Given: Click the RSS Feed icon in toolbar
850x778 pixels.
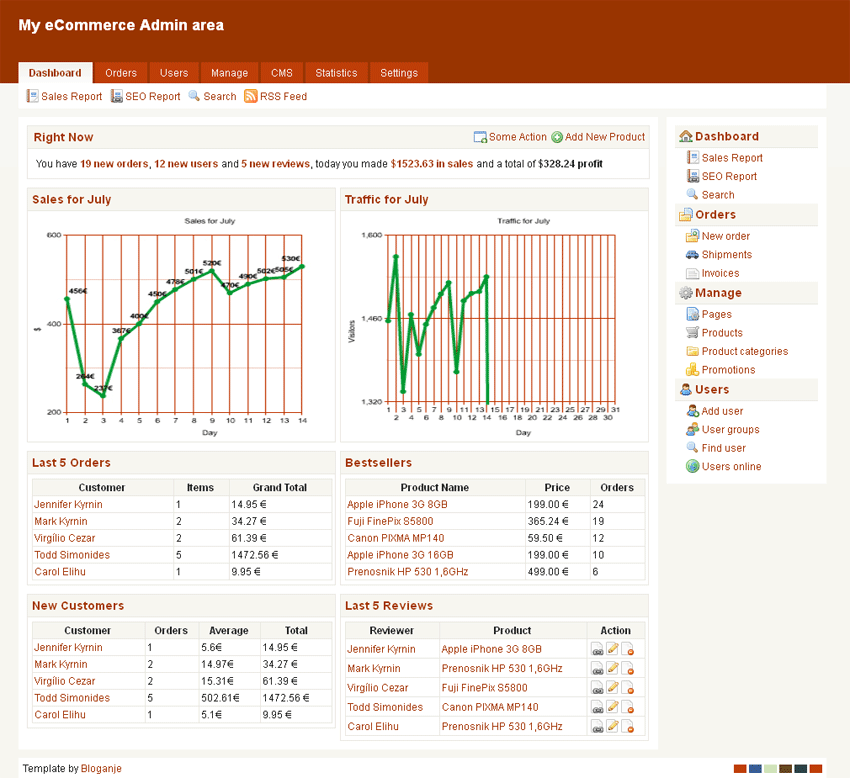Looking at the screenshot, I should [251, 97].
